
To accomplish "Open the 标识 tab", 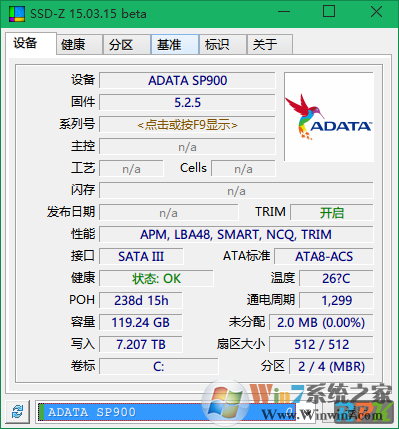I will [223, 44].
